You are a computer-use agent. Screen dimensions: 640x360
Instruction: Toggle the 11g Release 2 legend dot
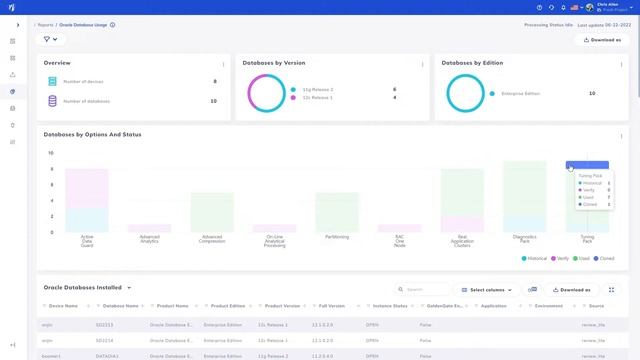pyautogui.click(x=293, y=89)
